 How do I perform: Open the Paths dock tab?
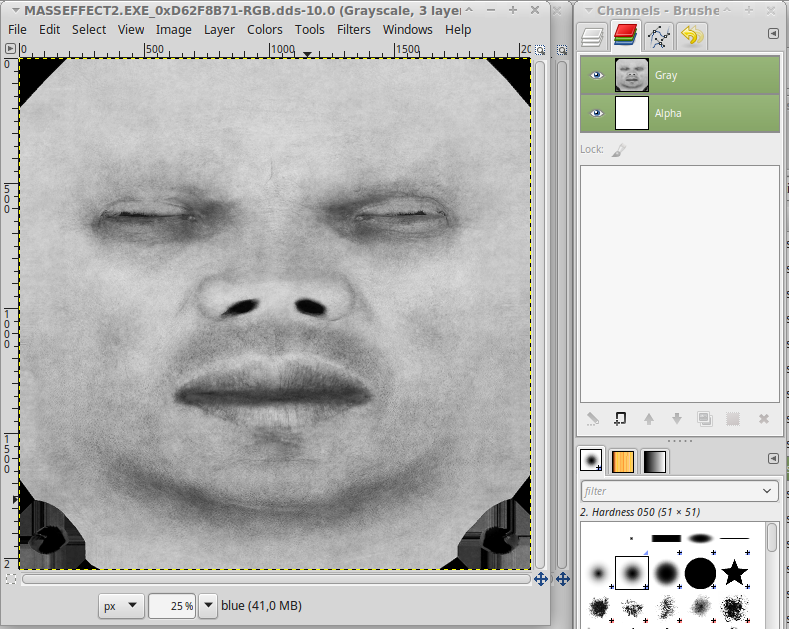[x=659, y=36]
